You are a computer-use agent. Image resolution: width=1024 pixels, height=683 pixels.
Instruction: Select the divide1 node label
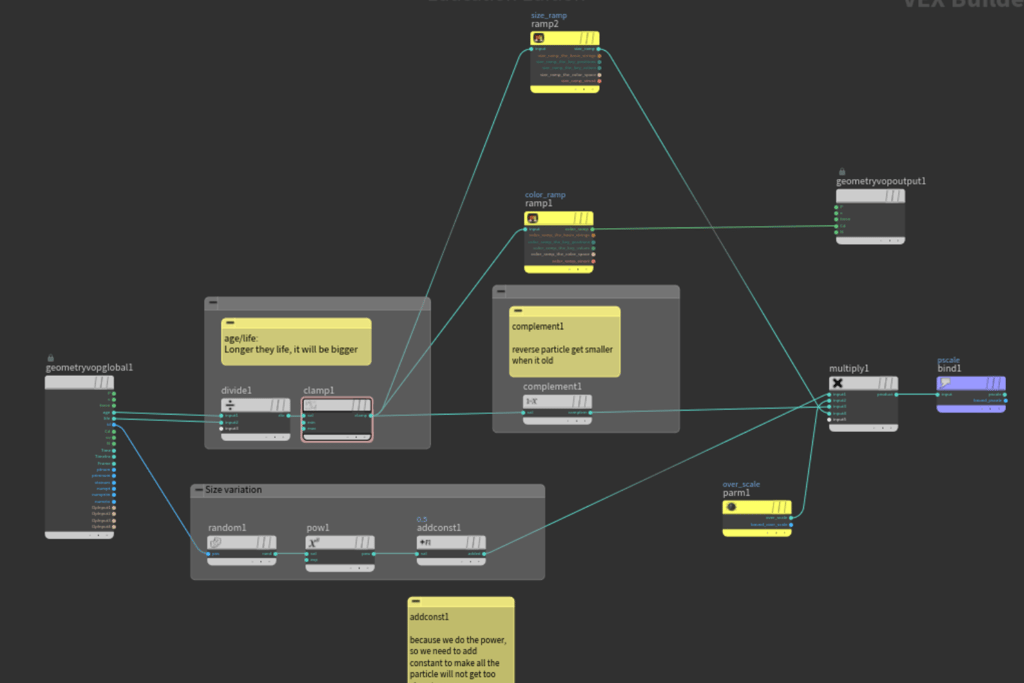coord(236,390)
